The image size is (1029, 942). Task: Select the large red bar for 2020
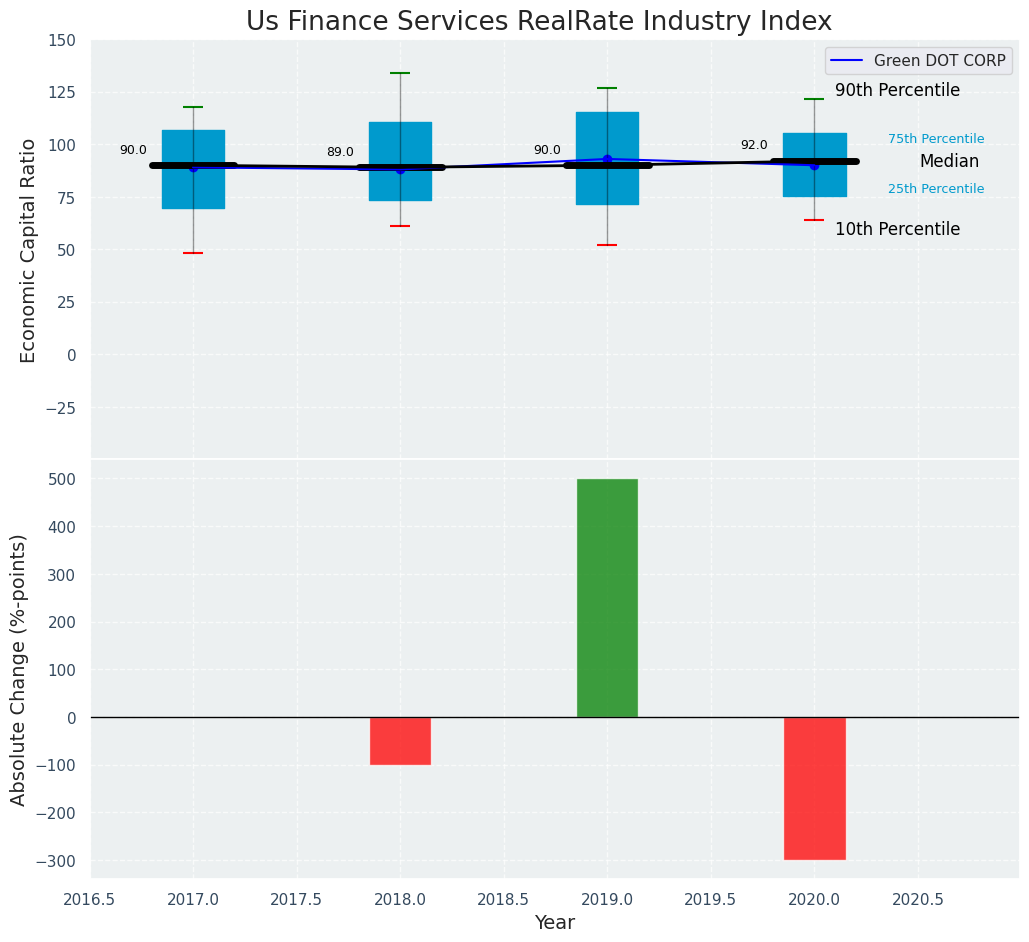point(814,788)
